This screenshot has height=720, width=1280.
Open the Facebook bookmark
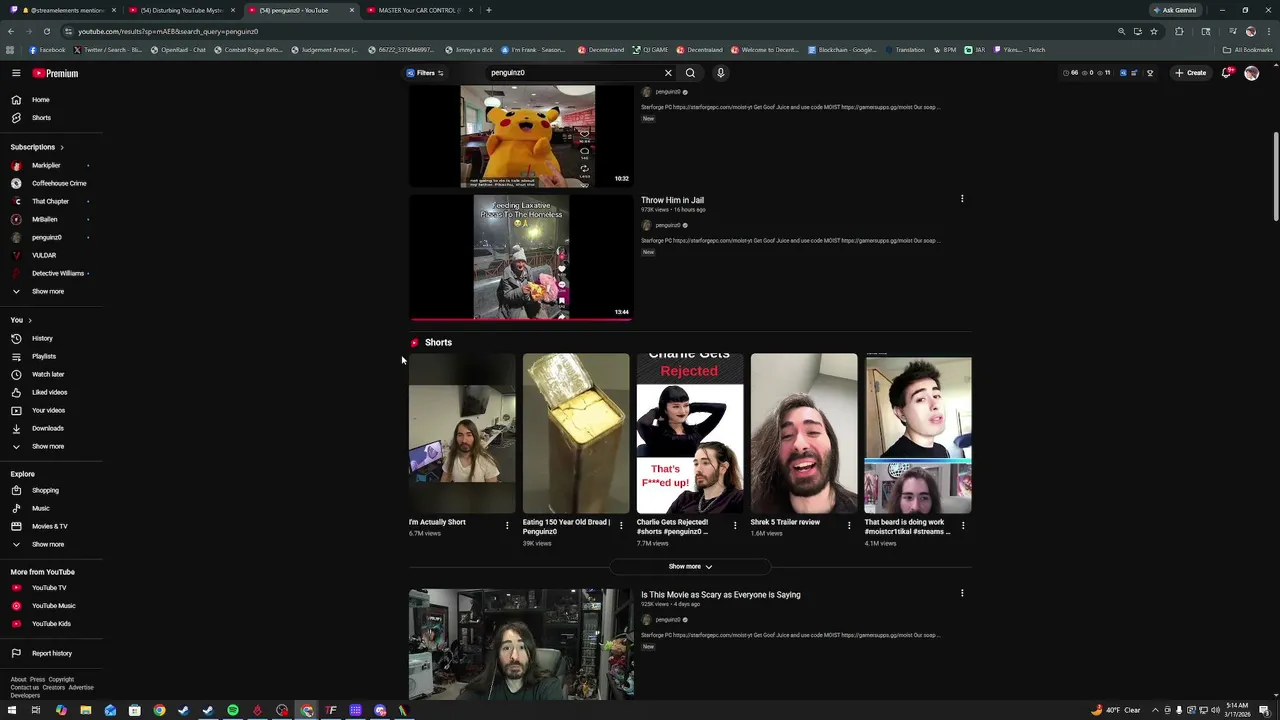coord(48,50)
